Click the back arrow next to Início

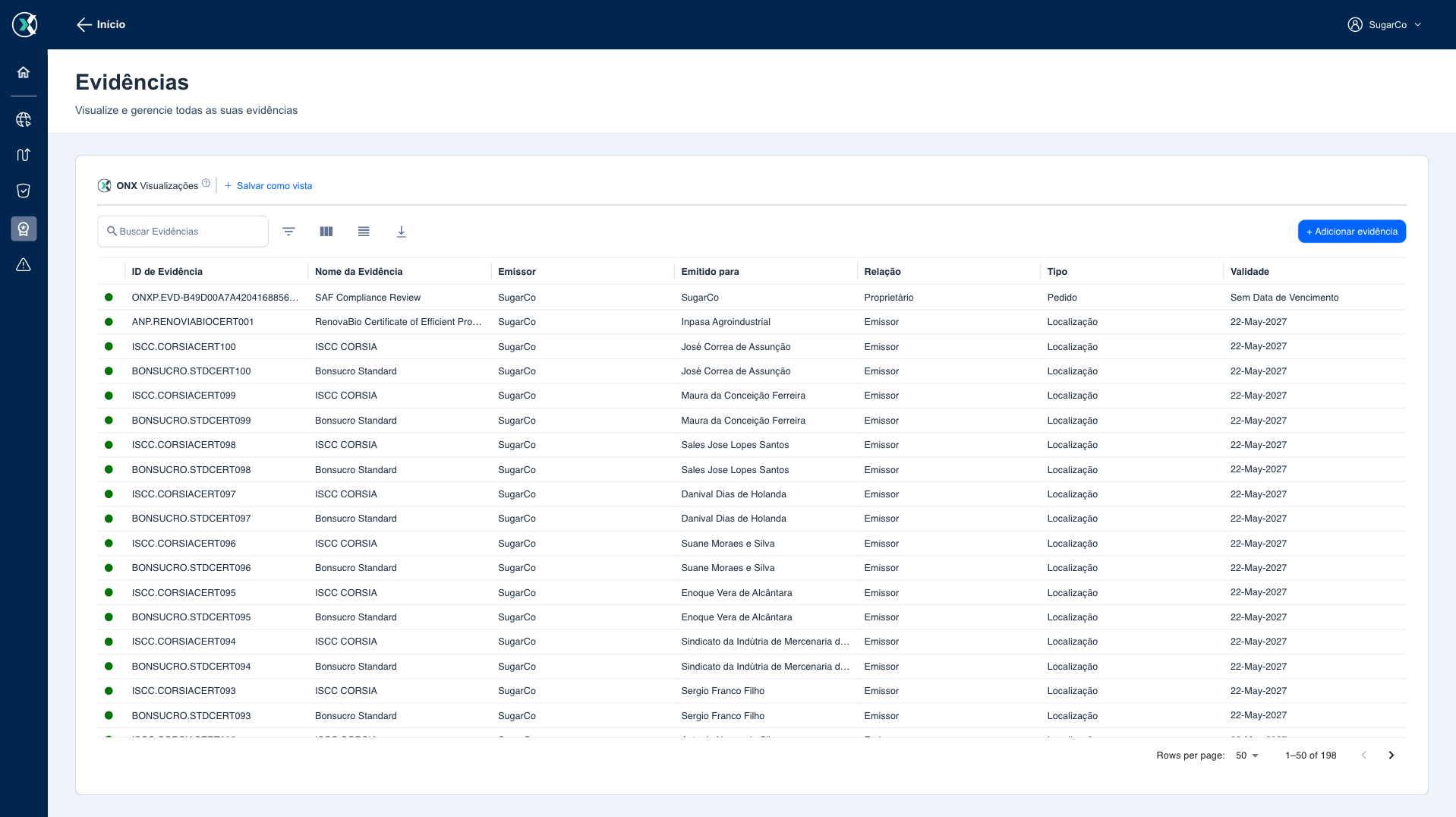[84, 24]
